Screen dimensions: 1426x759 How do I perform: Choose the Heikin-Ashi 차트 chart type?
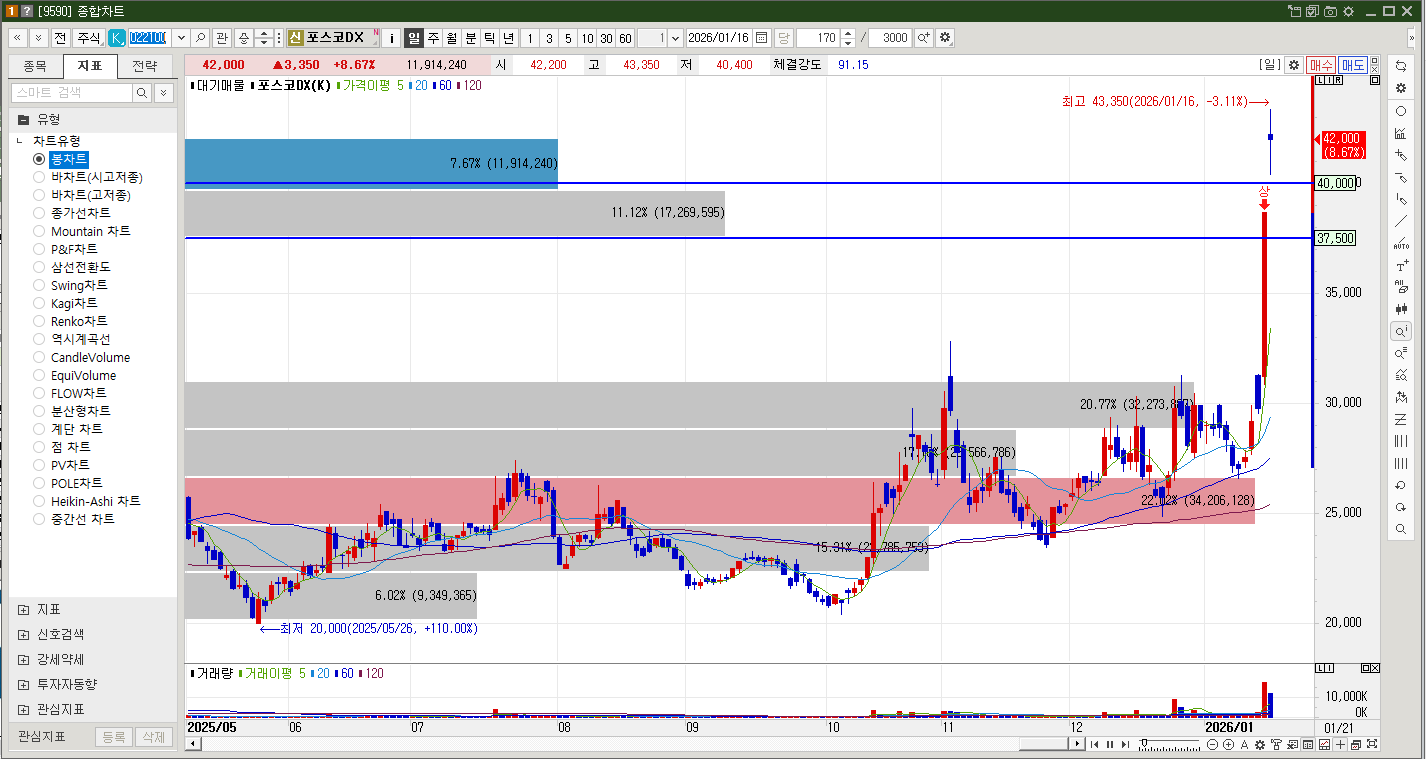39,501
